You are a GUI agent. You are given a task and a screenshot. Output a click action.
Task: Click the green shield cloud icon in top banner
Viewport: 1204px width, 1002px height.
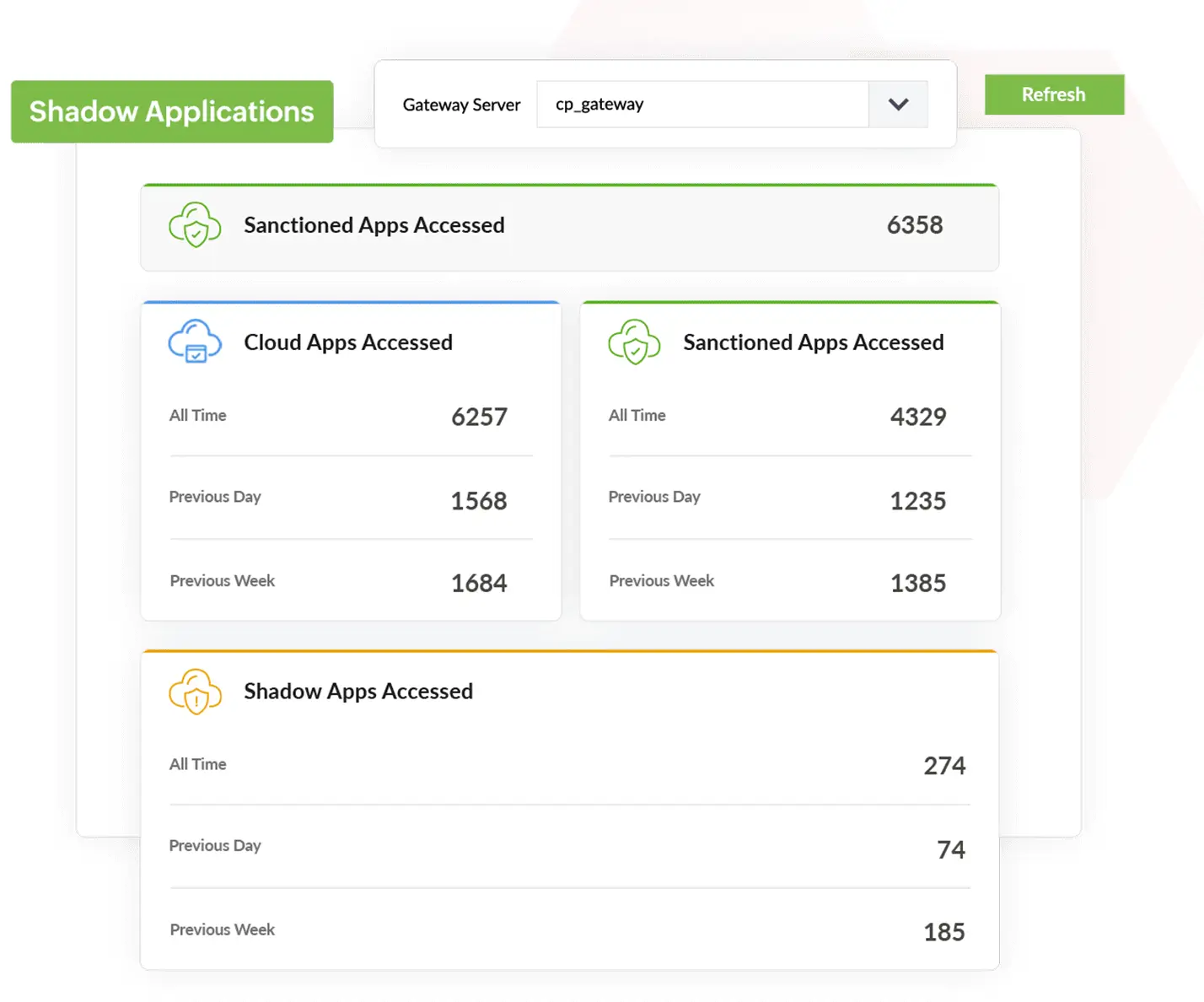(x=195, y=225)
